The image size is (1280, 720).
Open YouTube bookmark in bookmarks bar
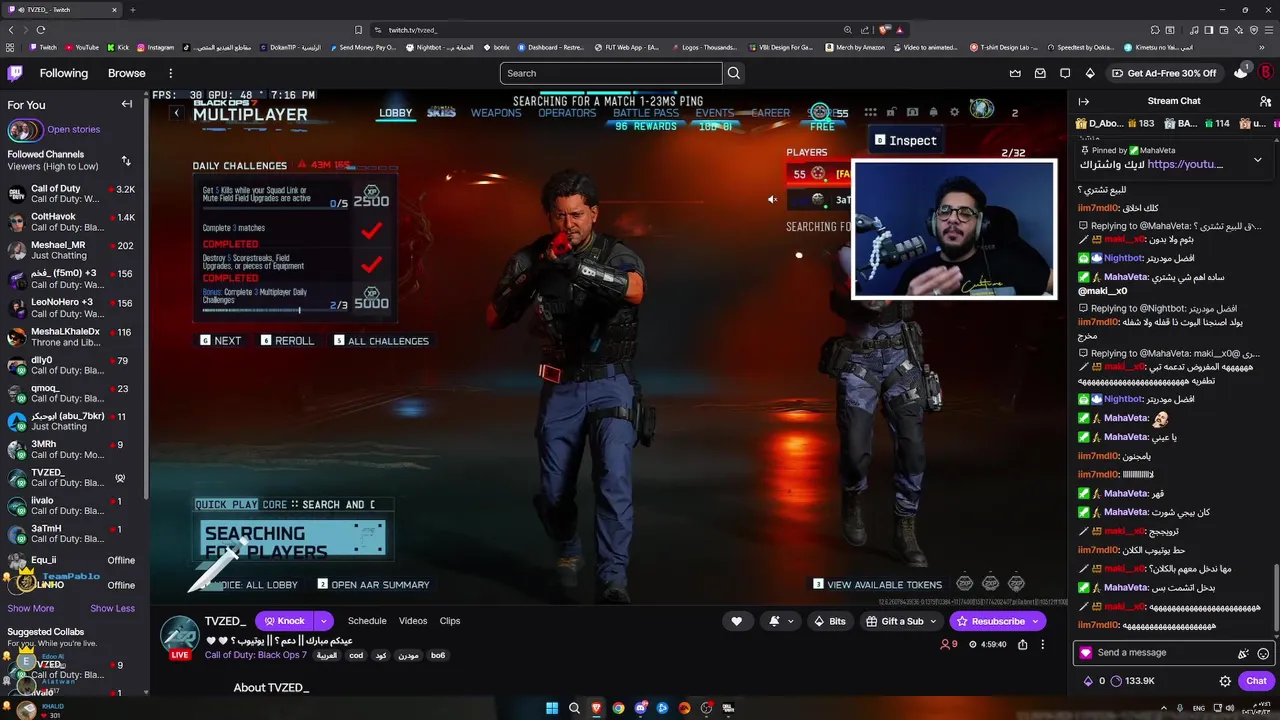[x=82, y=47]
